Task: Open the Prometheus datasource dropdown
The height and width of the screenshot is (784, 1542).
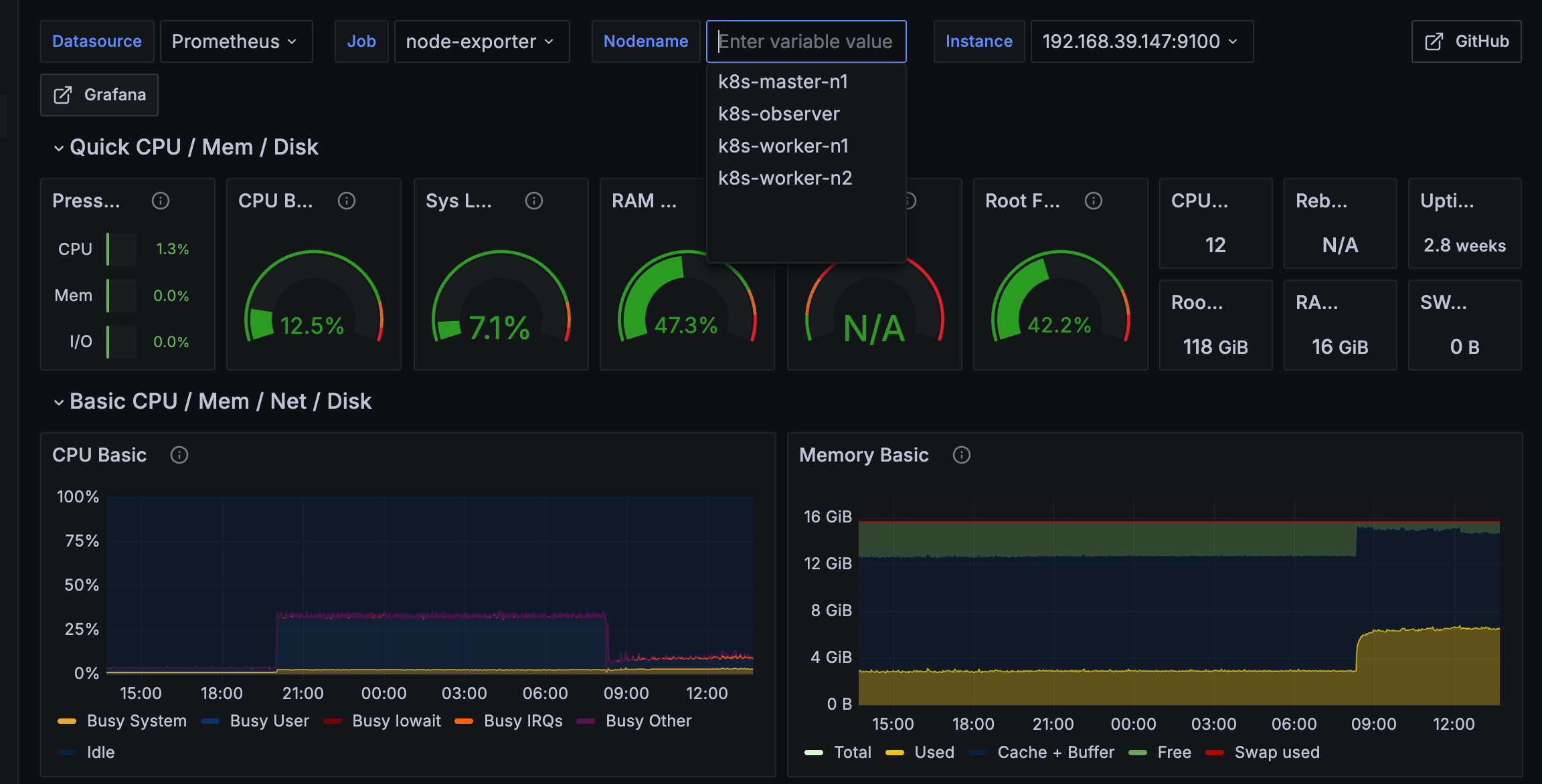Action: (236, 41)
